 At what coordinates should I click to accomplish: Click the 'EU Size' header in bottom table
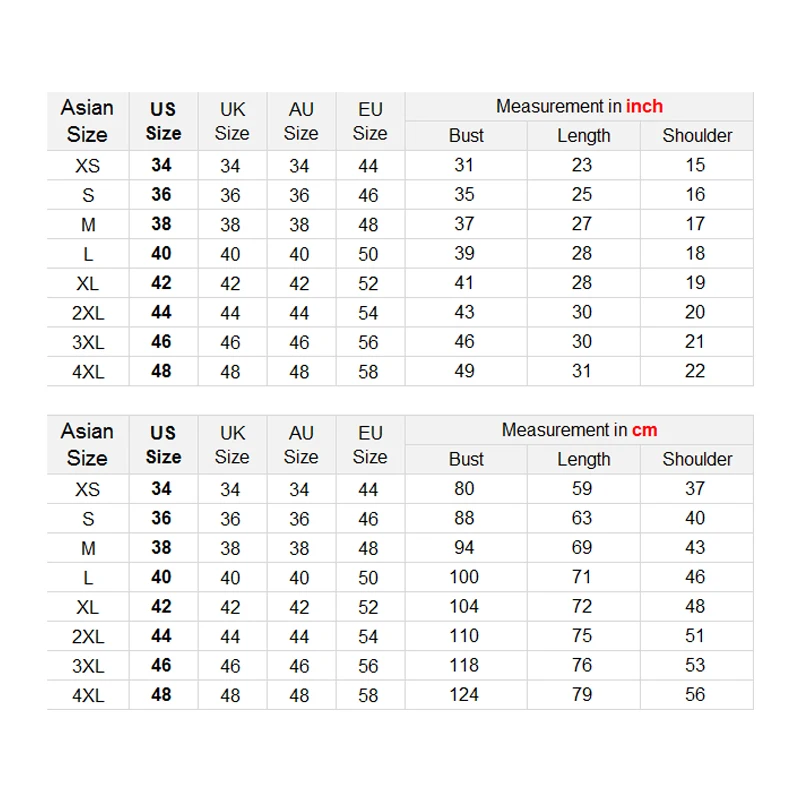click(370, 445)
